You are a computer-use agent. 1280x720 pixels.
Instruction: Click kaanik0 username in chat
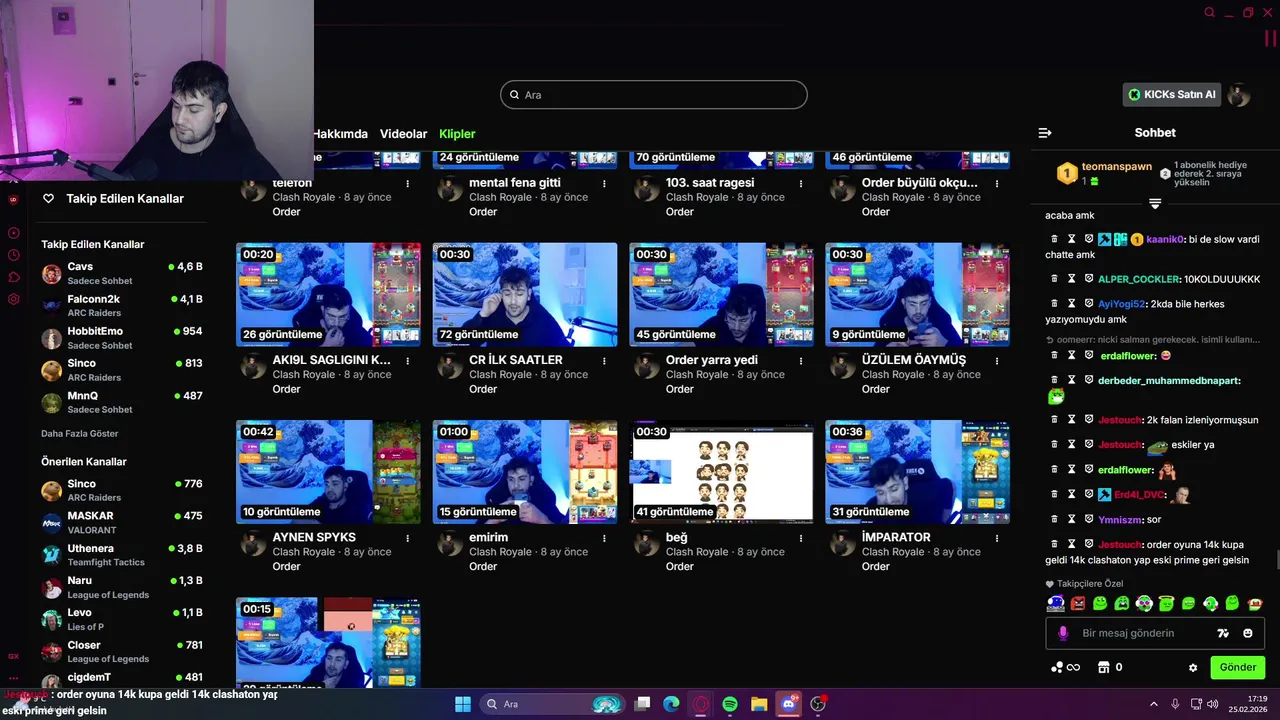(x=1165, y=240)
